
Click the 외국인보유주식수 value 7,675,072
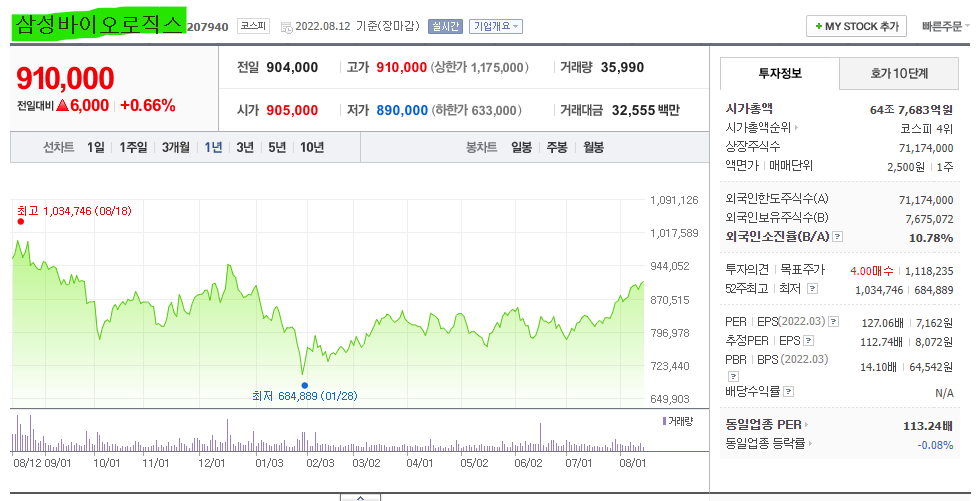pos(929,219)
